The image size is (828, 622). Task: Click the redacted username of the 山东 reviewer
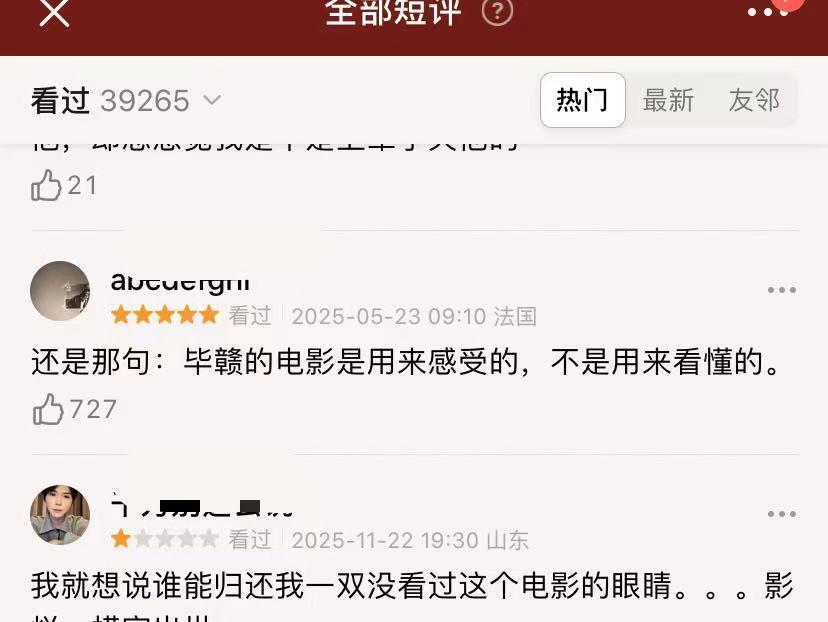(x=201, y=507)
